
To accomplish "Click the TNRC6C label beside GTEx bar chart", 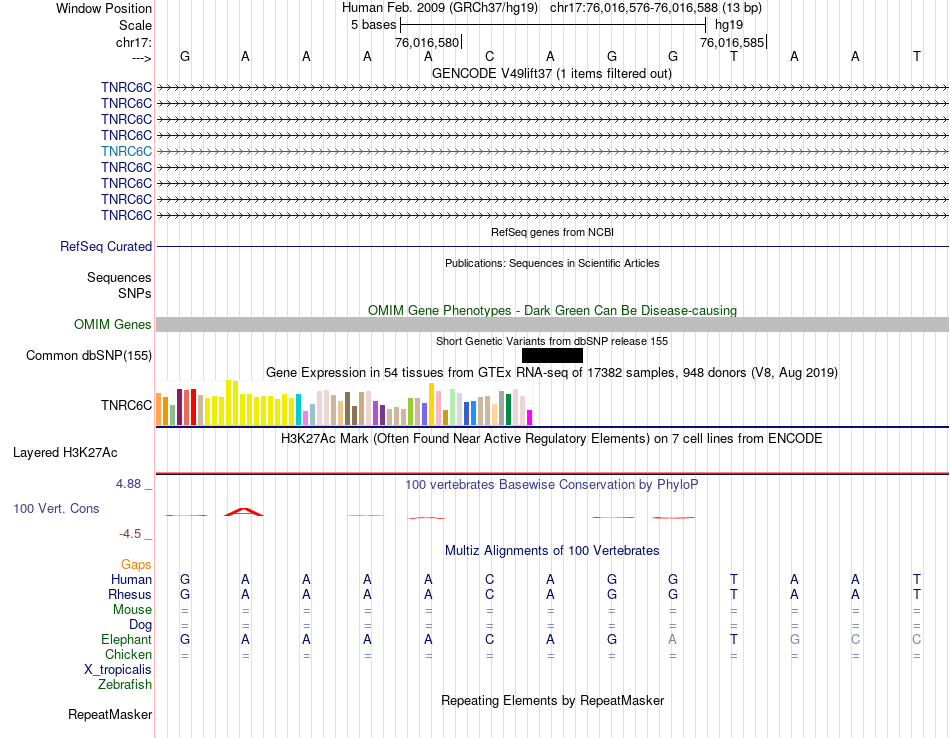I will pos(126,405).
